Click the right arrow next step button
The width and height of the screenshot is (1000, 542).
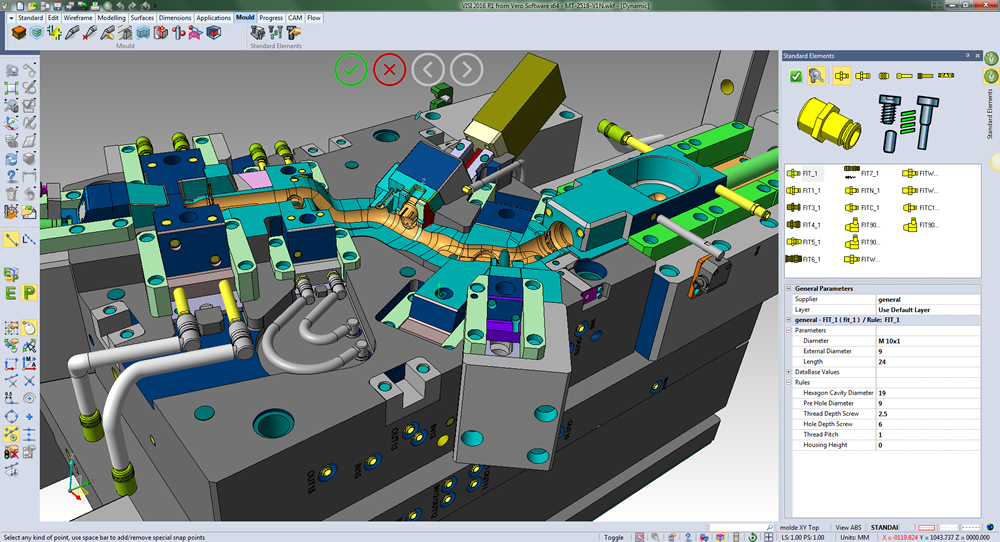click(x=466, y=69)
